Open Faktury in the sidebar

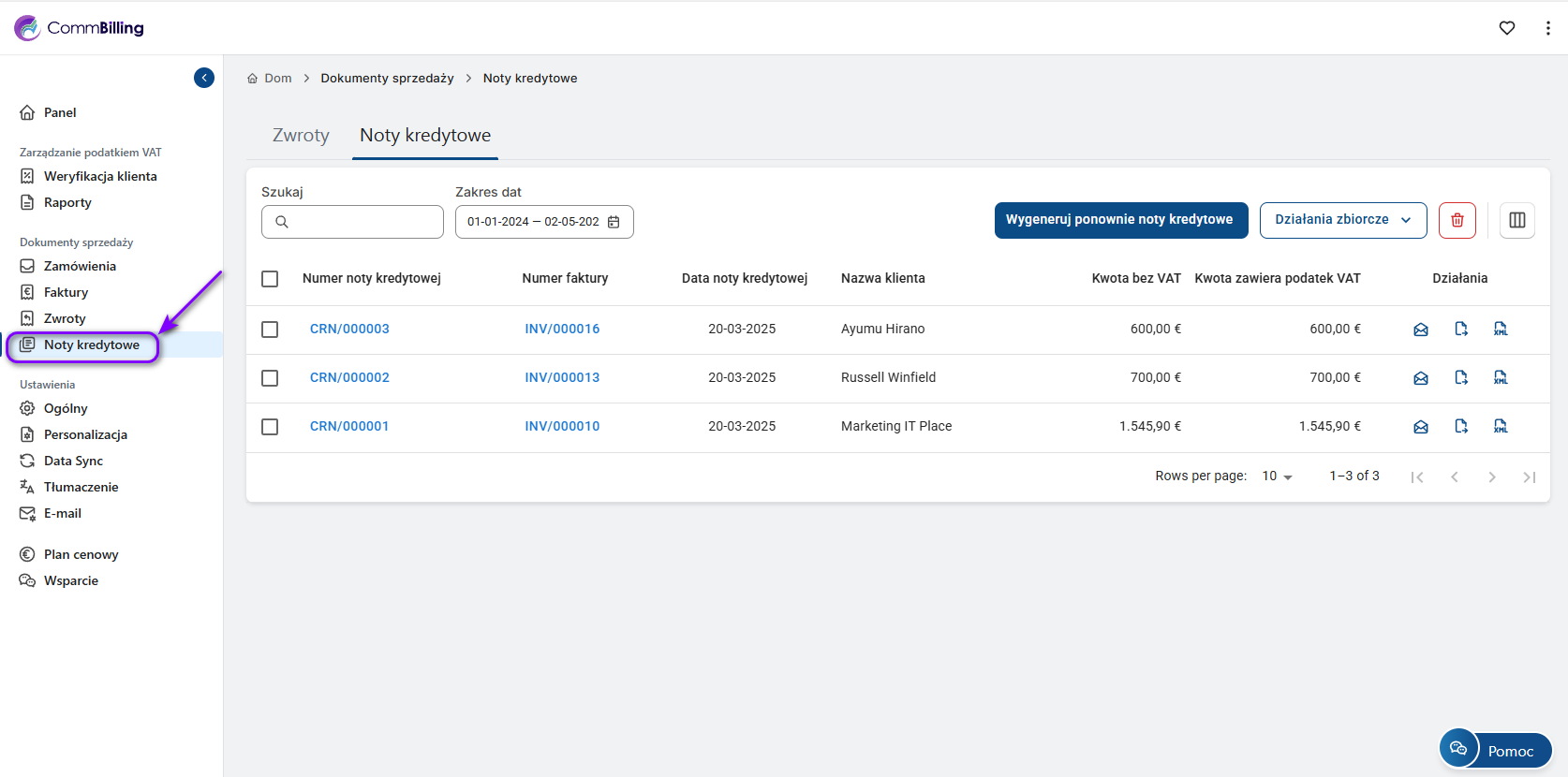pos(66,292)
